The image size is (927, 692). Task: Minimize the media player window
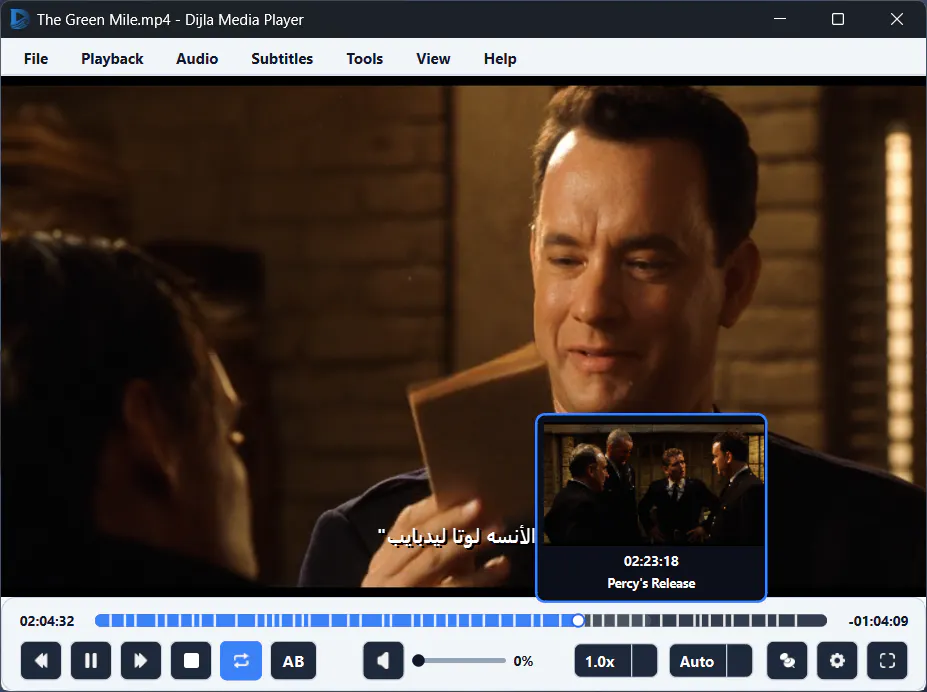click(780, 19)
